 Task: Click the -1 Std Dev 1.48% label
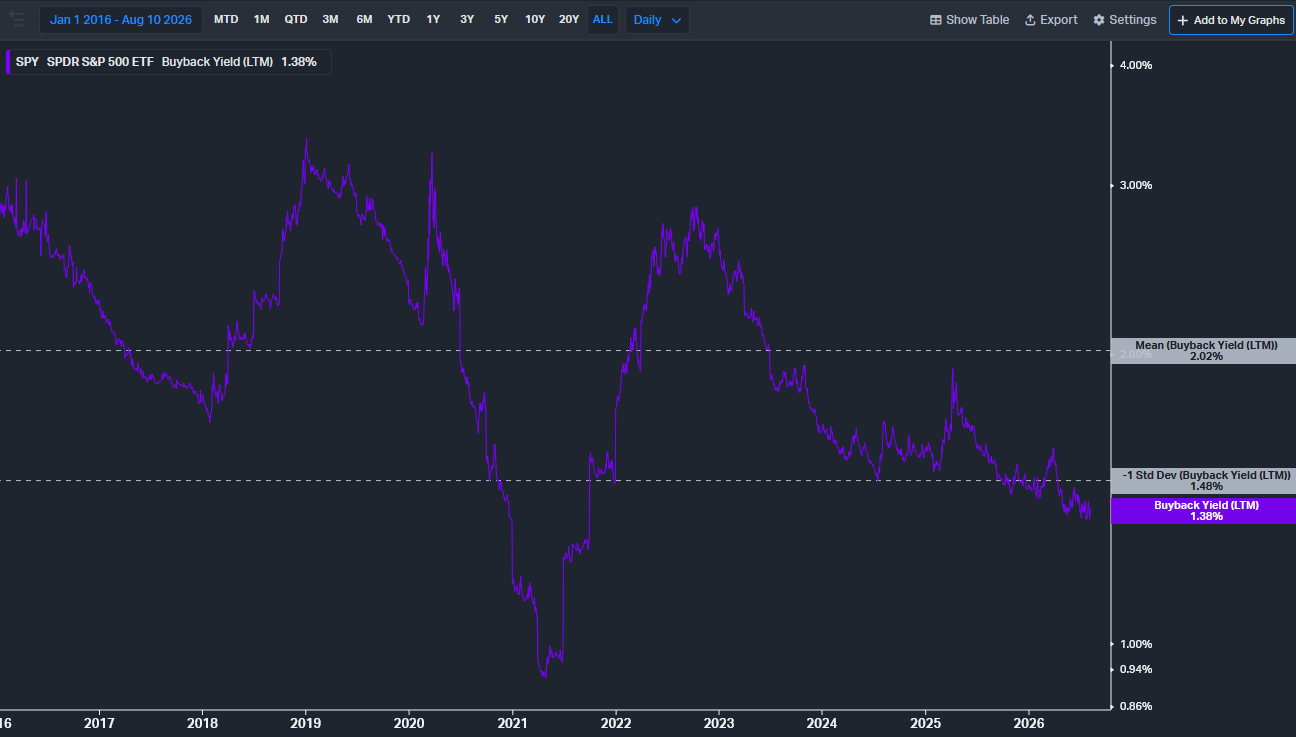[x=1206, y=480]
